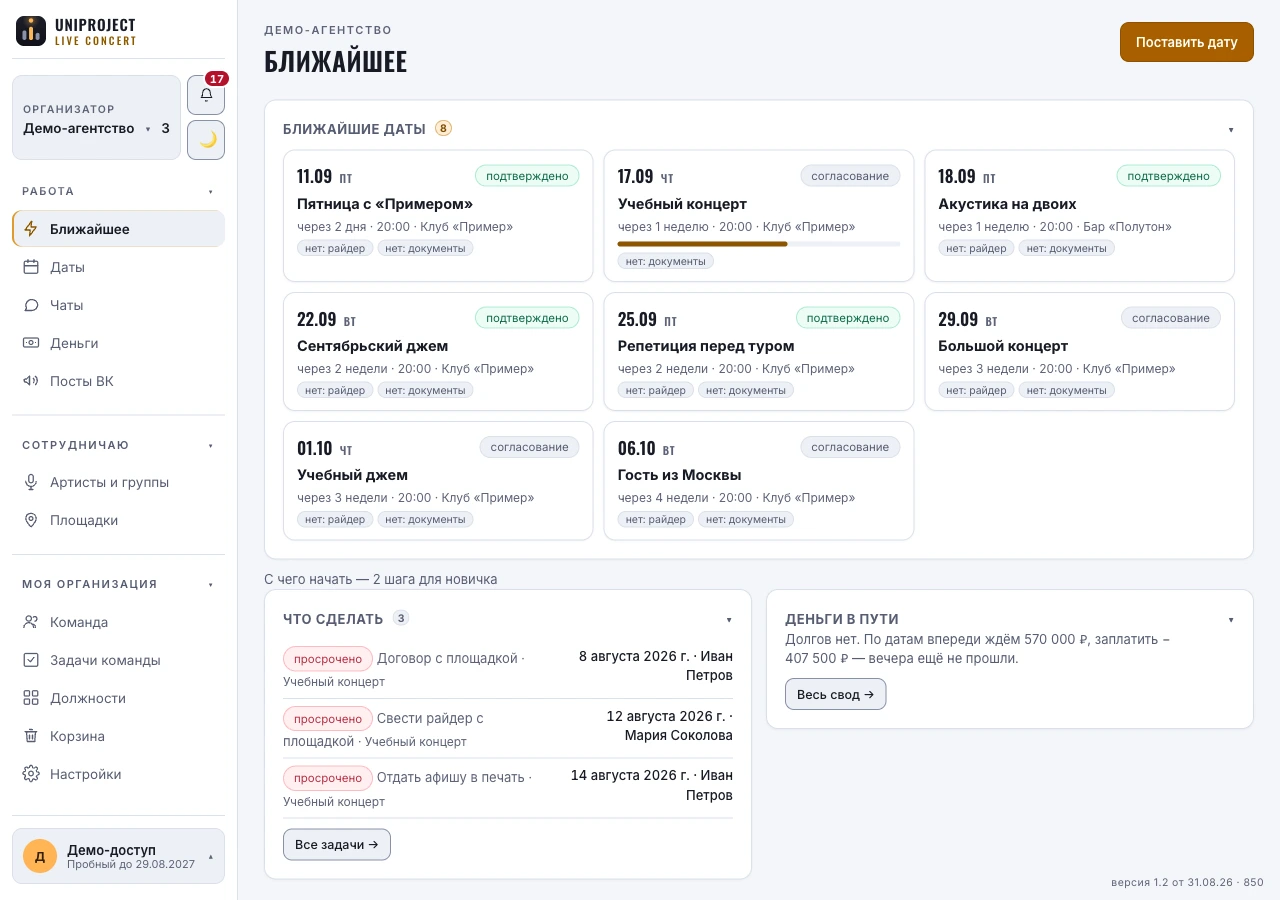Viewport: 1280px width, 900px height.
Task: Click the Д avatar of Демо-доступ
Action: [x=40, y=856]
